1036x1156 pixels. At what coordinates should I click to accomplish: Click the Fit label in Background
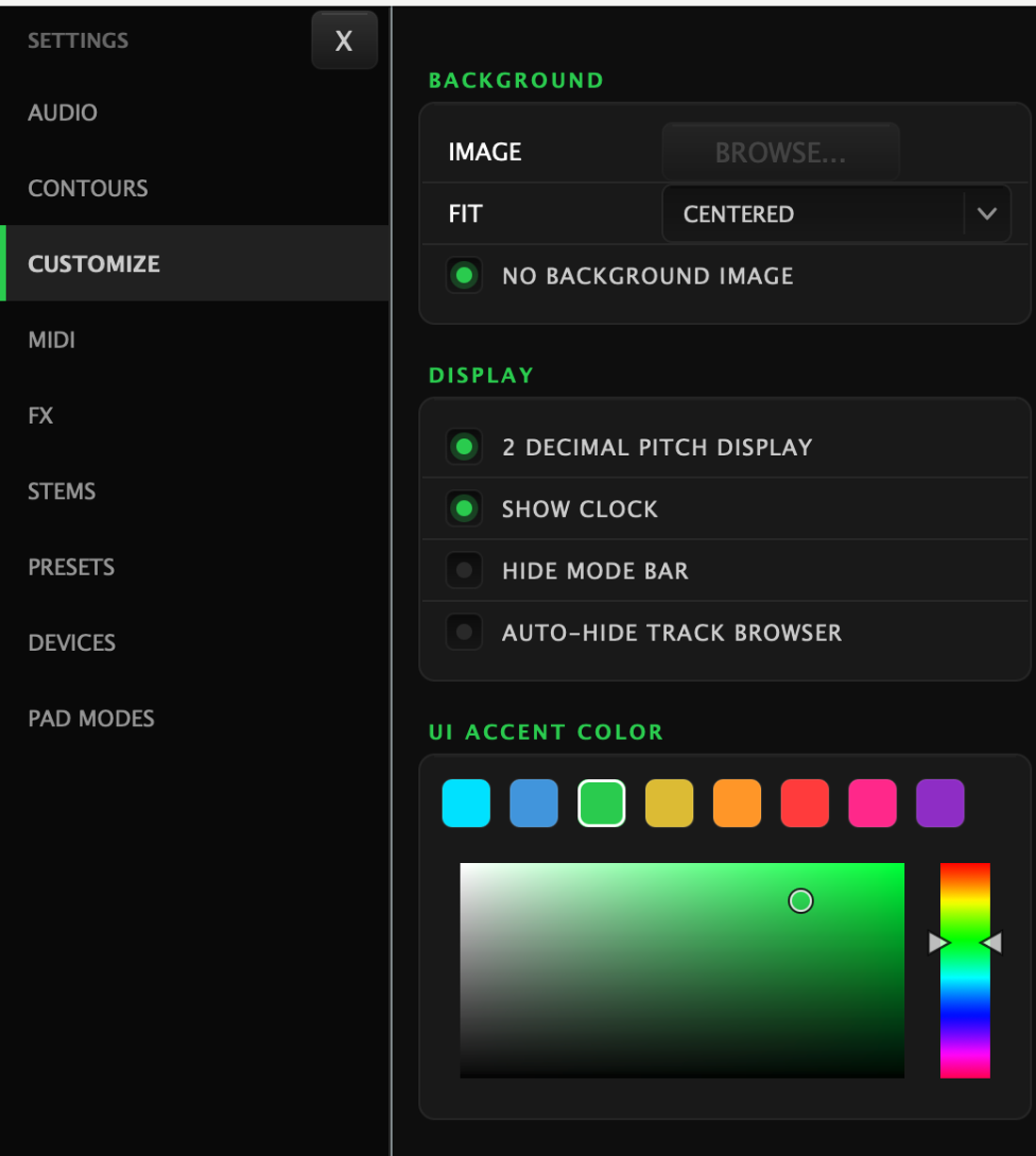[x=465, y=214]
